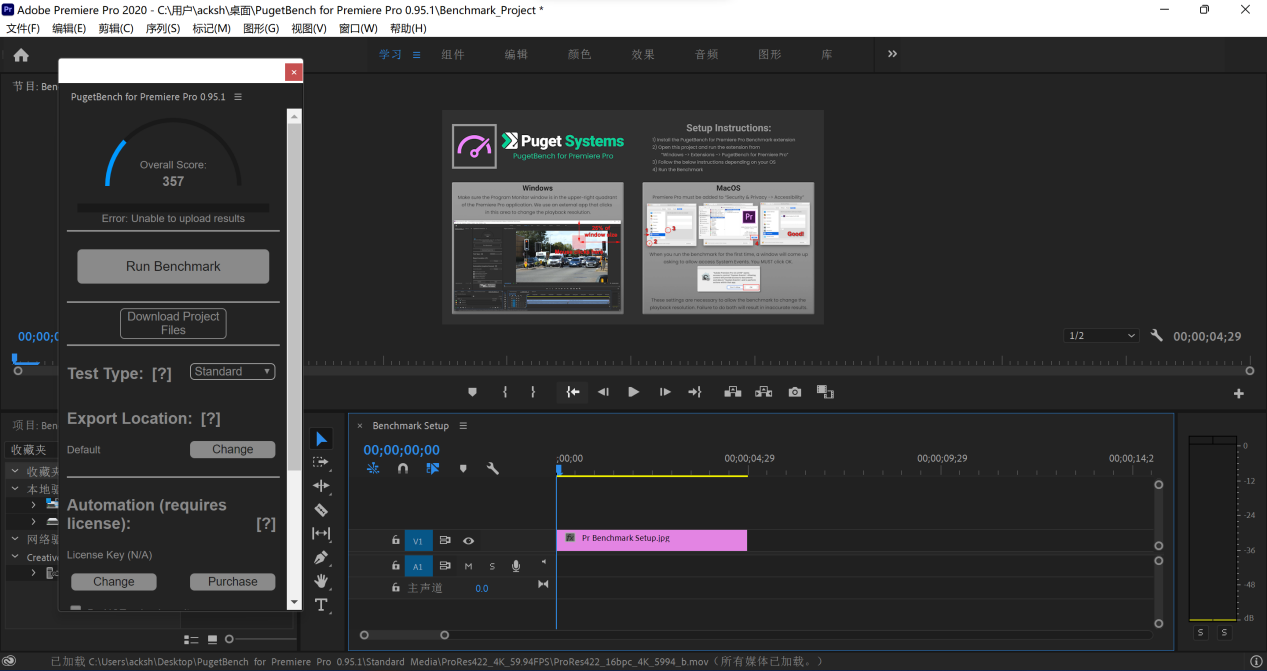Click Download Project Files button
The image size is (1267, 671).
pyautogui.click(x=173, y=323)
